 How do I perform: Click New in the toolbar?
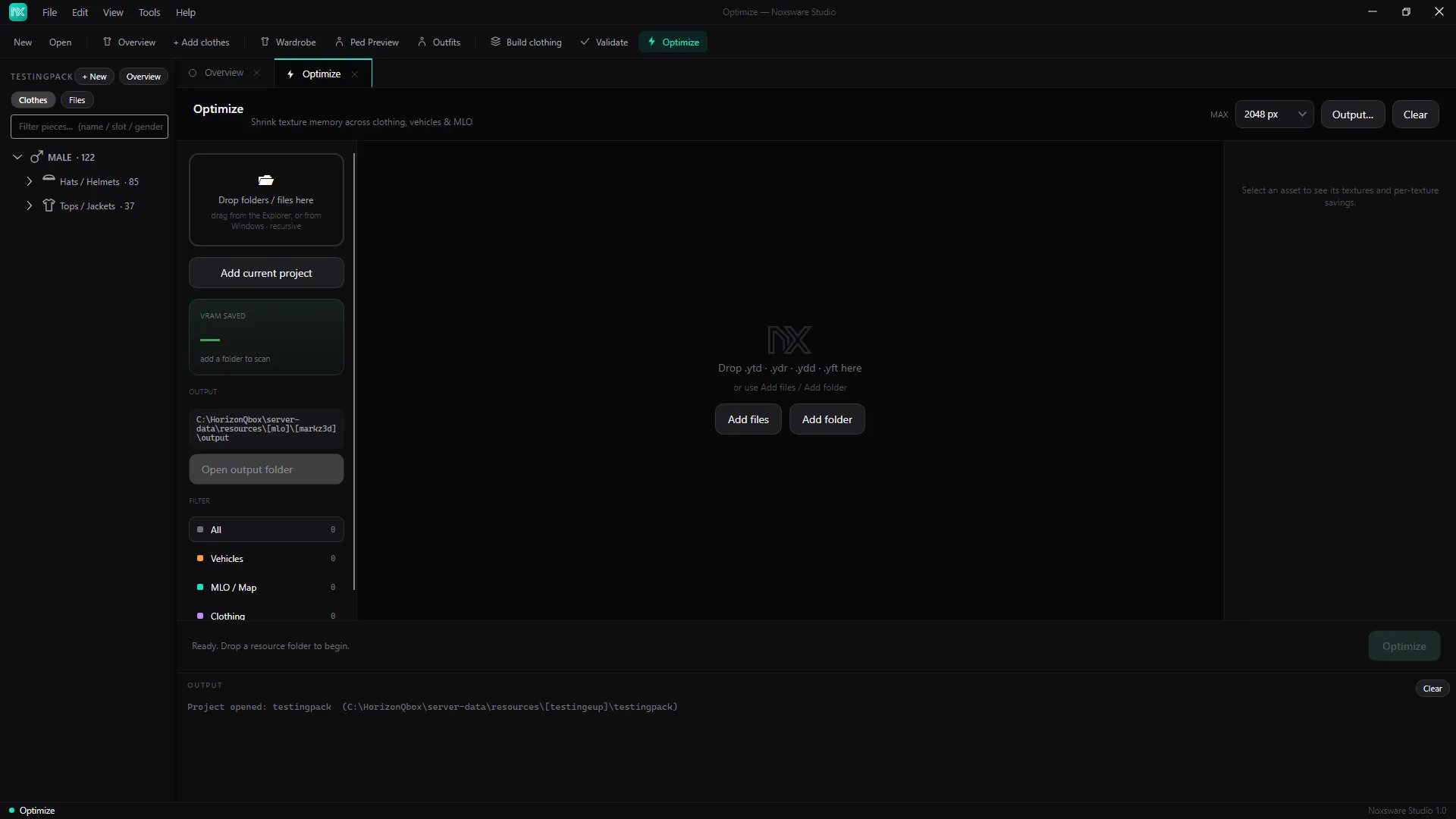click(x=23, y=42)
